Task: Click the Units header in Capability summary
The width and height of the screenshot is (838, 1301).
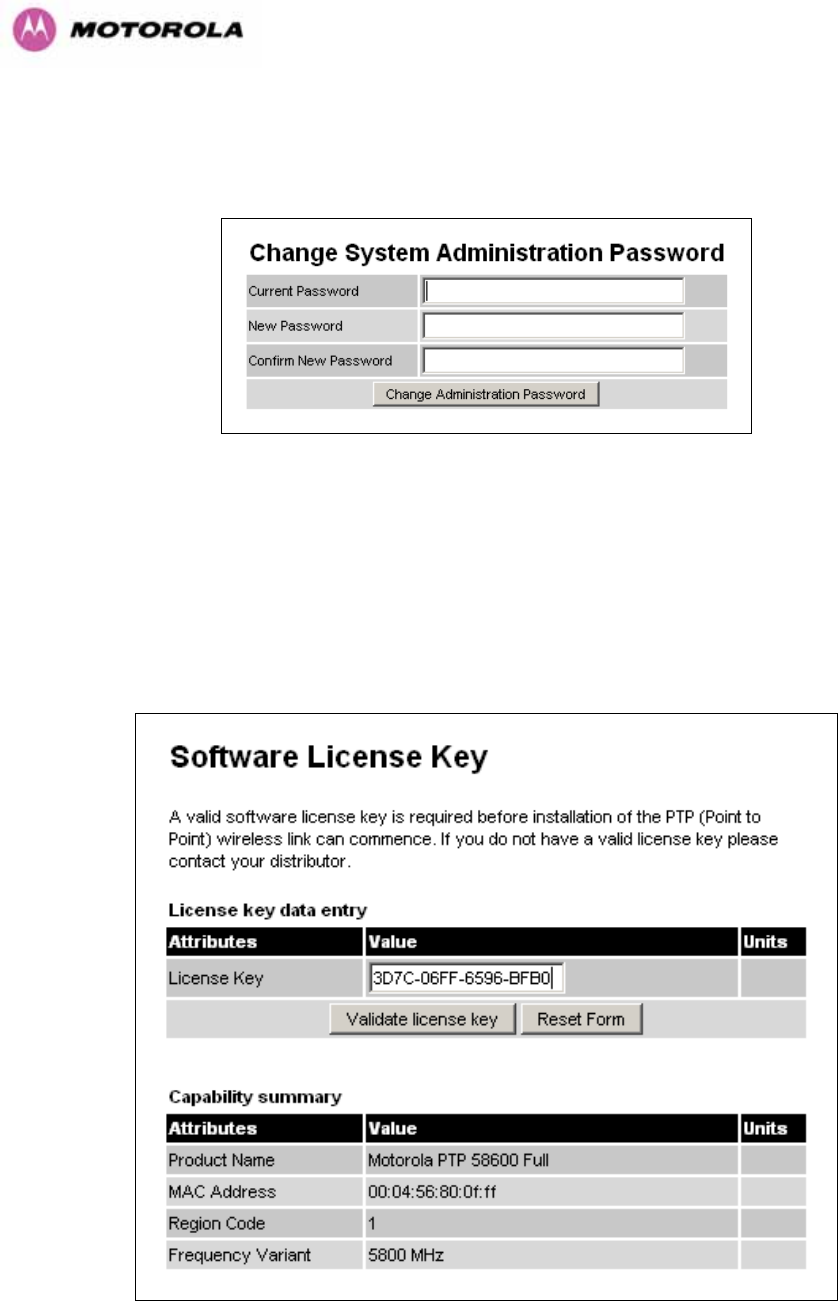Action: click(765, 1128)
